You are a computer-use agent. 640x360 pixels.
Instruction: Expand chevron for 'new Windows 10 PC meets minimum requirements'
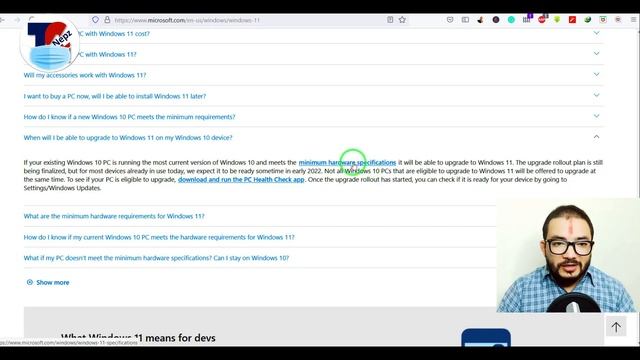[596, 116]
